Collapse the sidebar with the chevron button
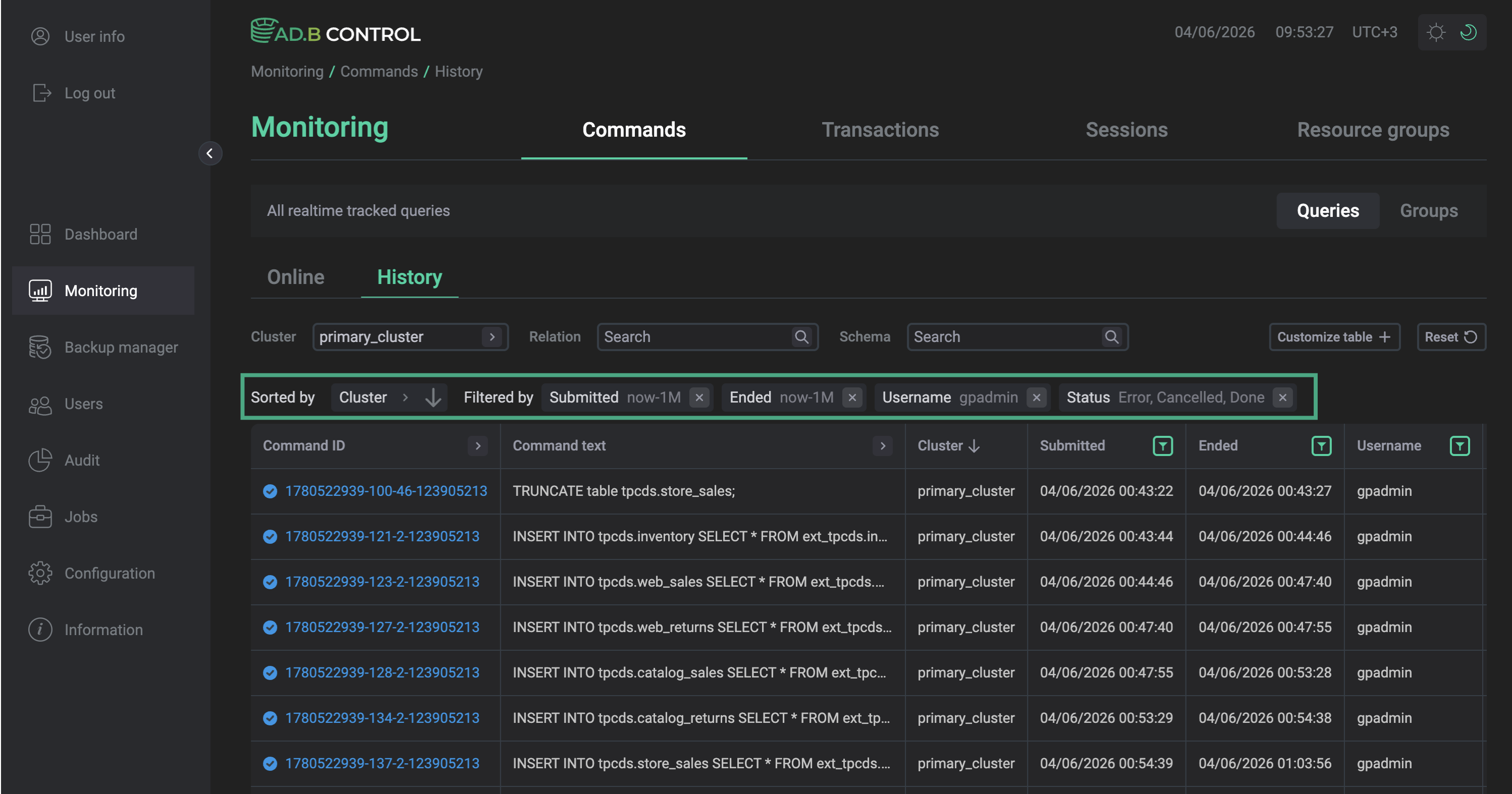1512x794 pixels. point(209,153)
